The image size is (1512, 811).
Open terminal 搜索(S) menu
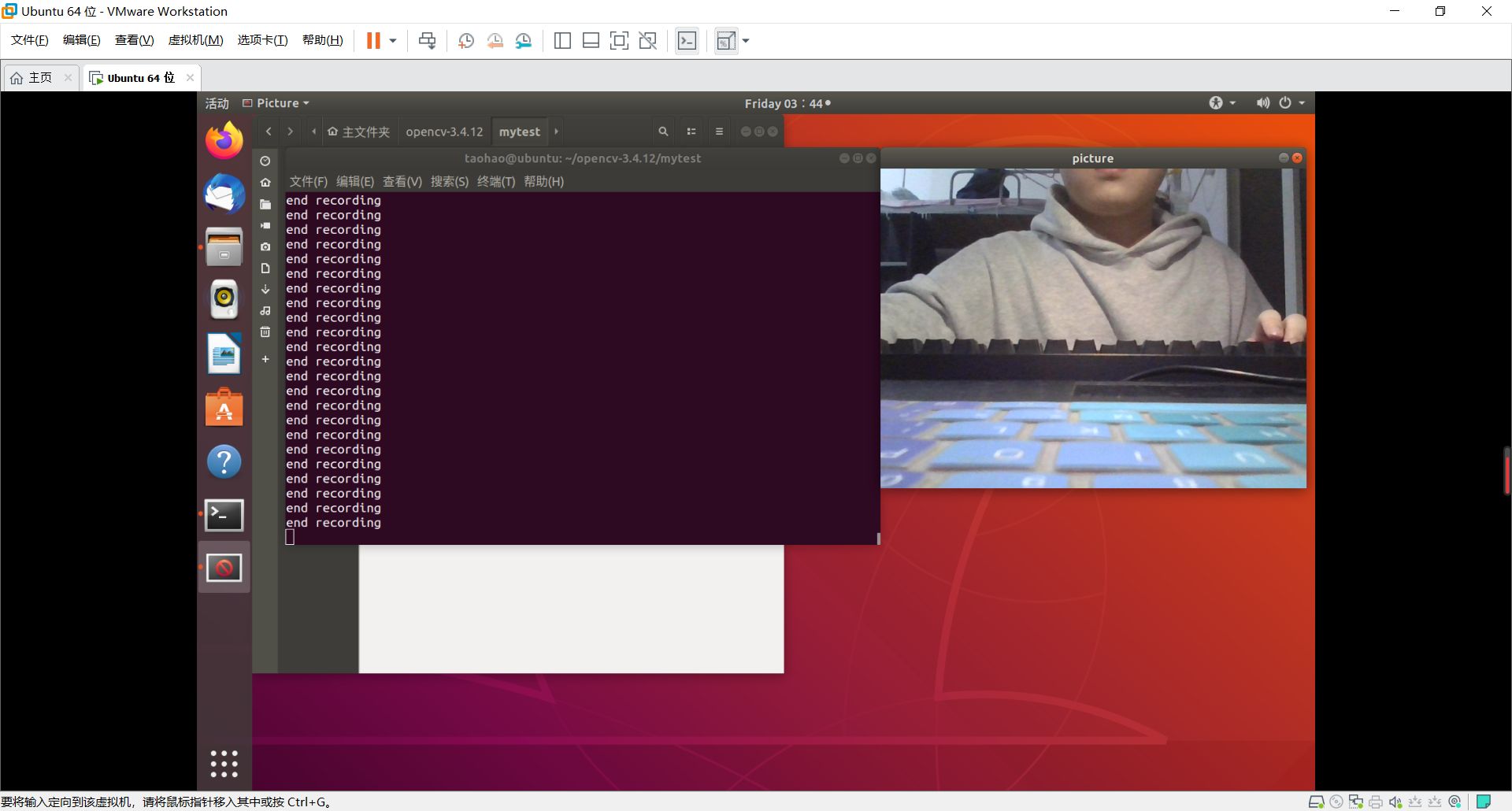(x=450, y=182)
